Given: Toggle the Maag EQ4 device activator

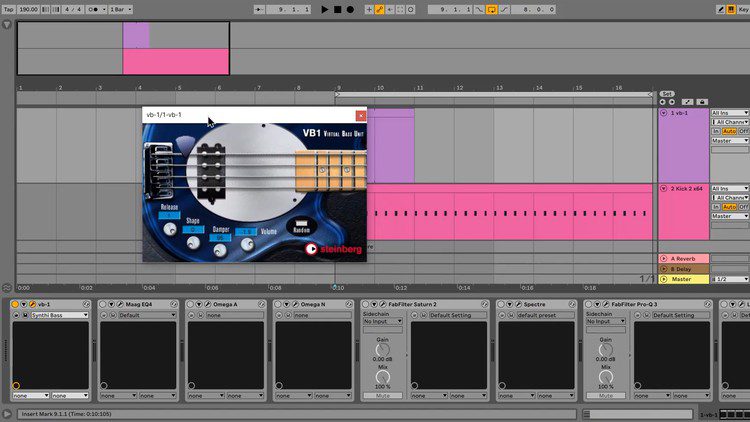Looking at the screenshot, I should pyautogui.click(x=103, y=304).
